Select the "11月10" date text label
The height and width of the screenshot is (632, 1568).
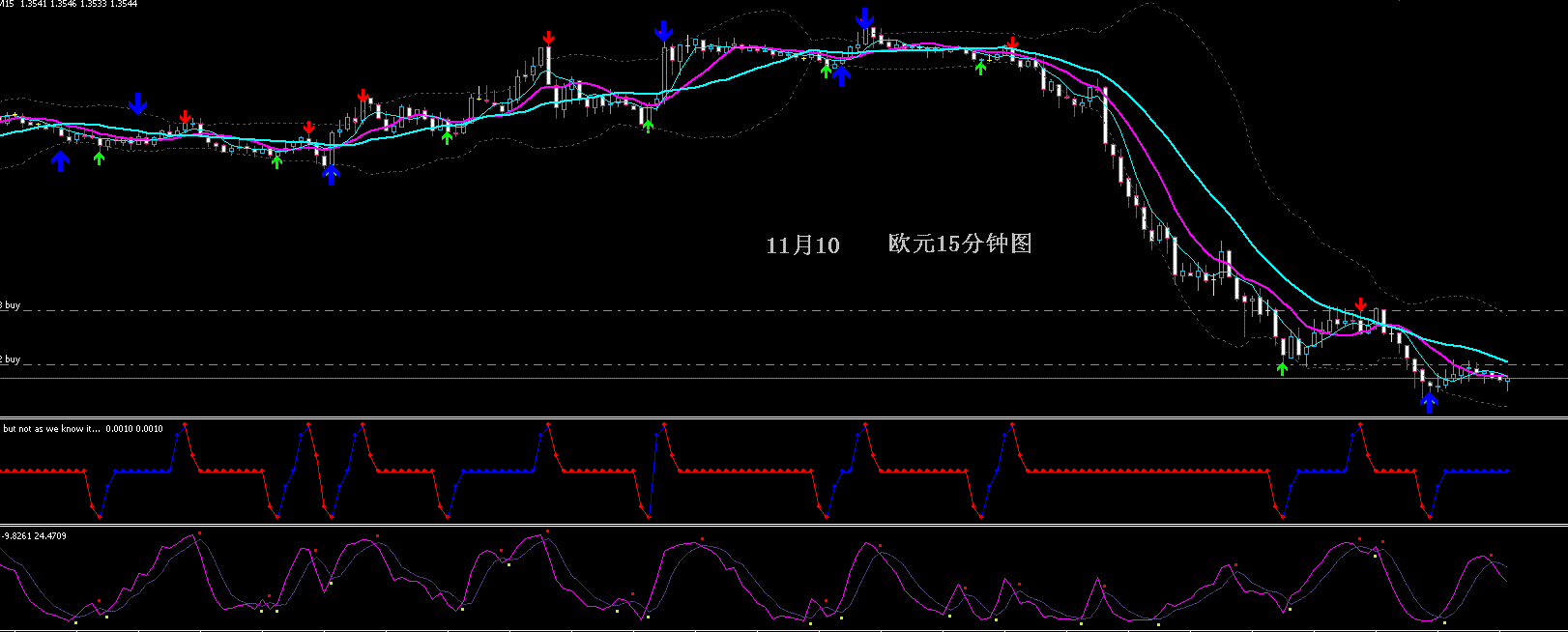[x=802, y=245]
